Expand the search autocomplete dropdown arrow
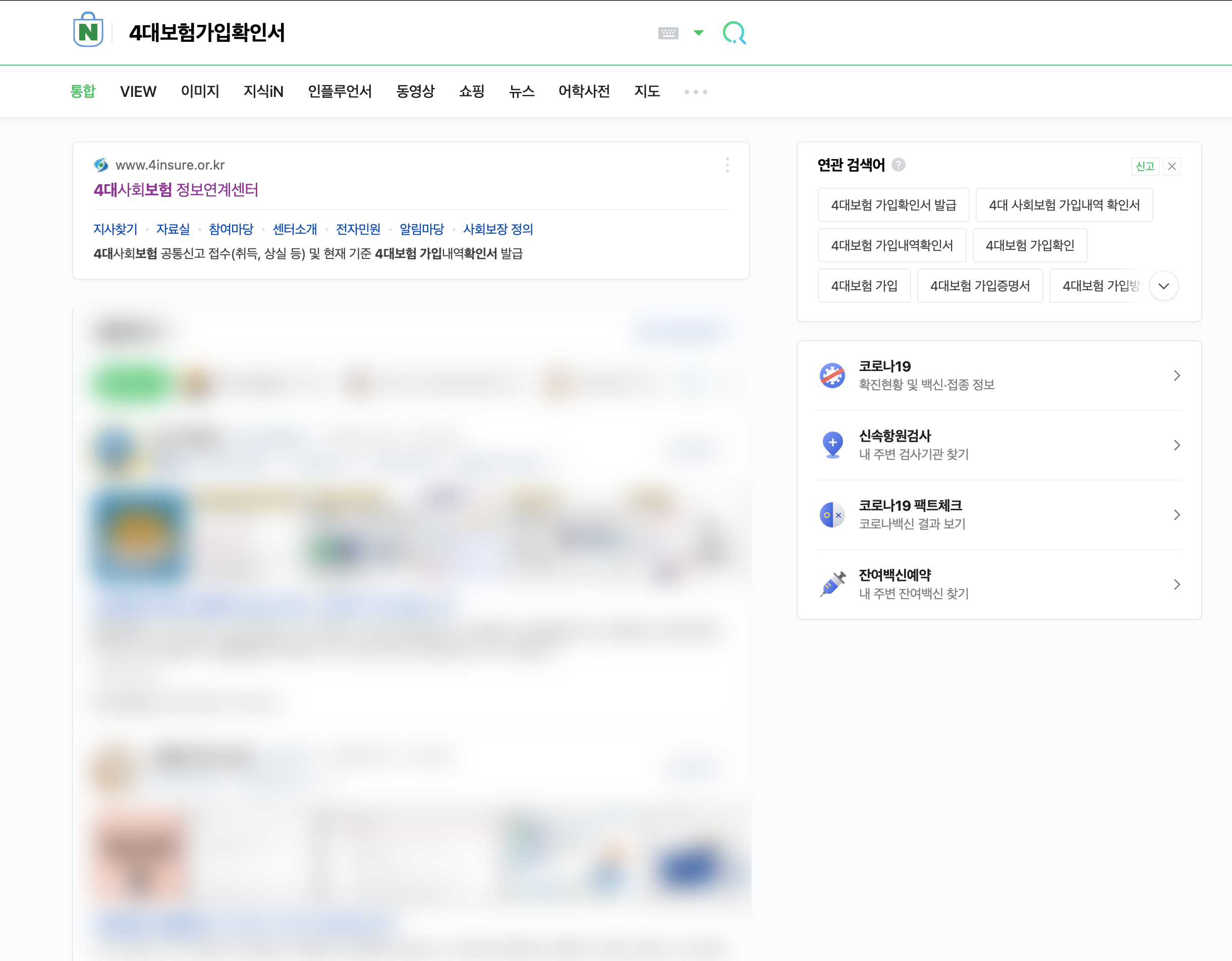 698,33
